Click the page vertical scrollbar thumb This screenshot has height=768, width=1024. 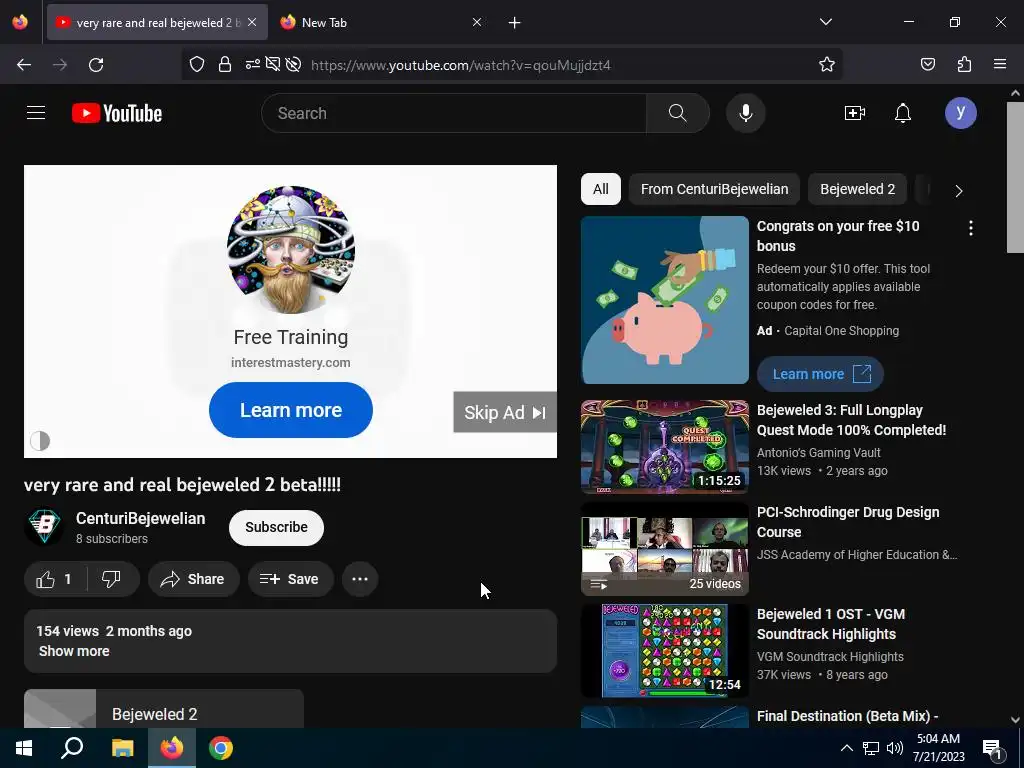[x=1015, y=176]
